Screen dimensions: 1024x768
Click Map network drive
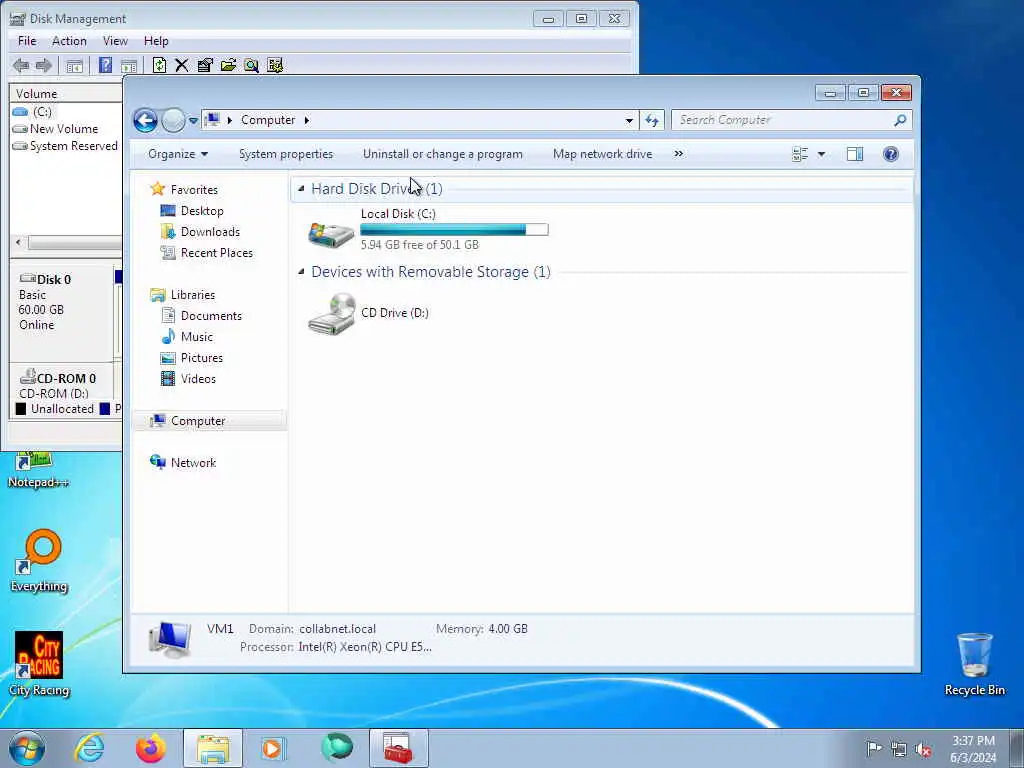pyautogui.click(x=602, y=154)
